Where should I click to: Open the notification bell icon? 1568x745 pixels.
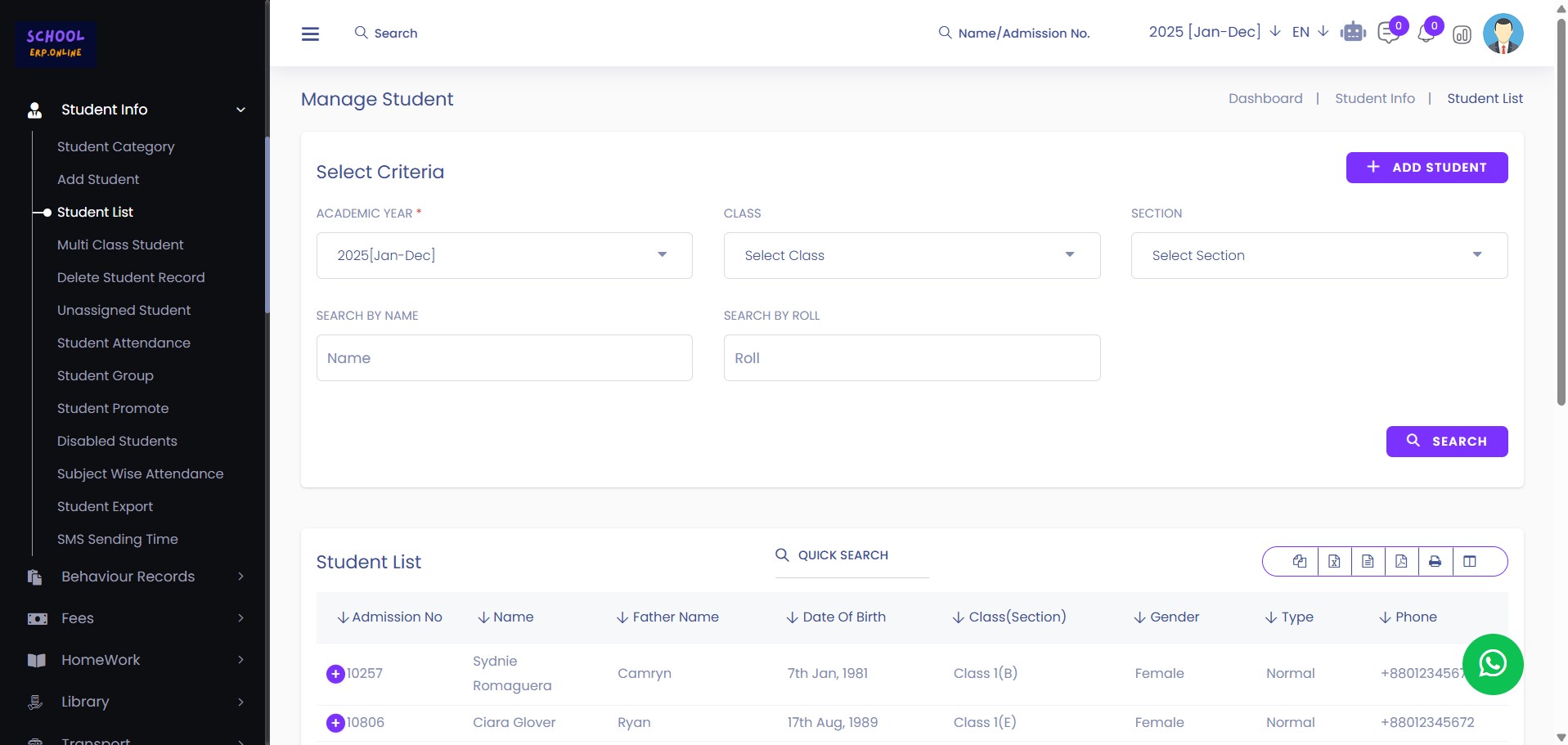click(1426, 34)
